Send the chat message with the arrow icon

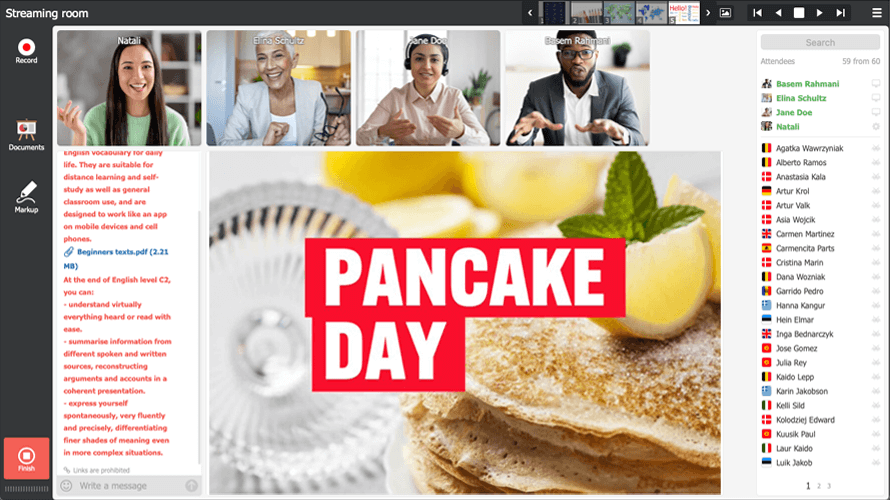191,486
